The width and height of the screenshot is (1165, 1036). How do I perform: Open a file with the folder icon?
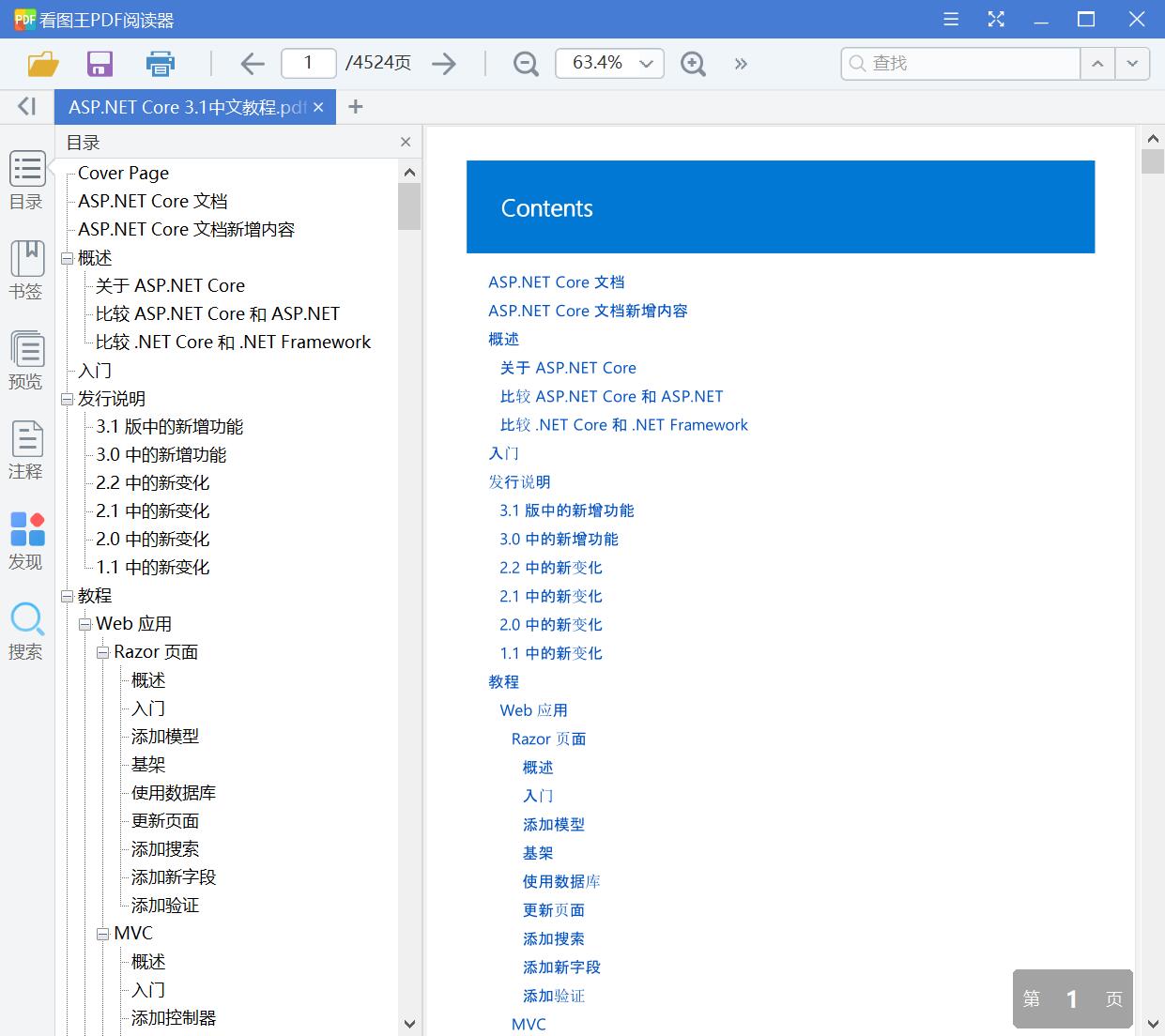point(40,63)
